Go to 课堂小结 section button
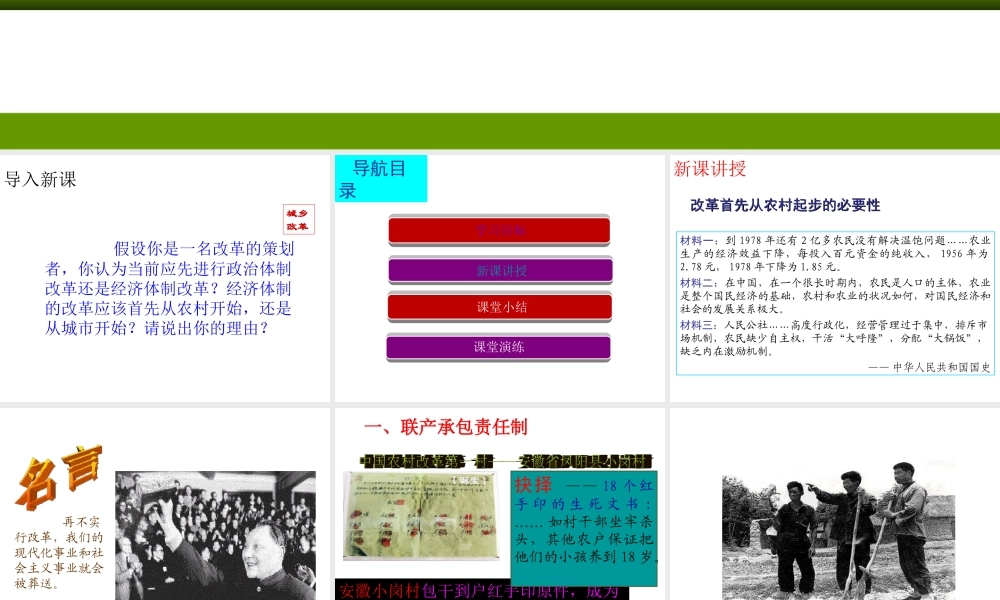Image resolution: width=1000 pixels, height=600 pixels. [500, 307]
